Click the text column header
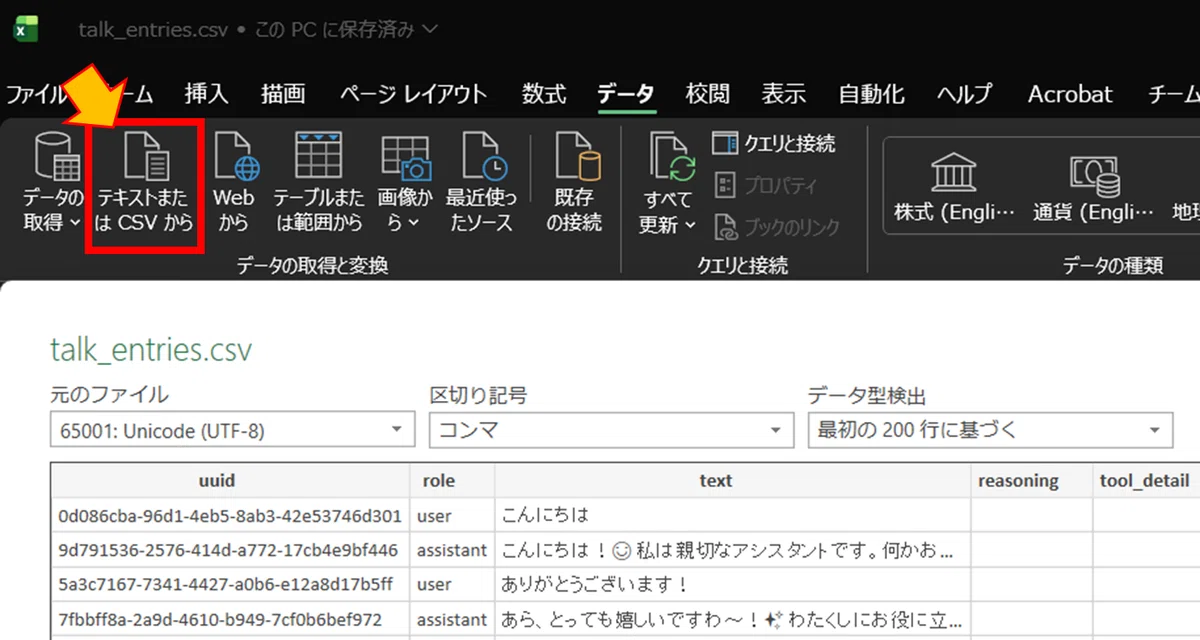Image resolution: width=1200 pixels, height=640 pixels. click(x=732, y=481)
